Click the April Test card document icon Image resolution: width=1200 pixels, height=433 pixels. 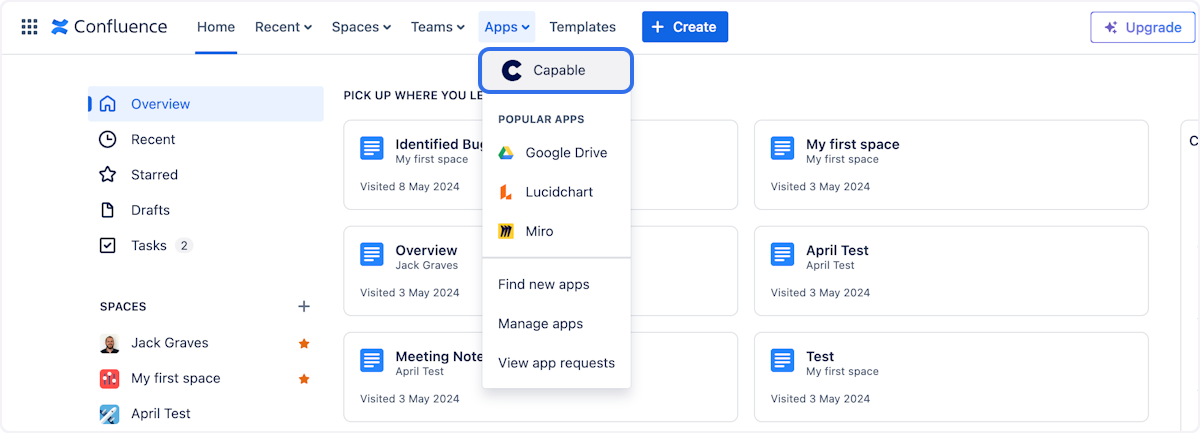click(783, 254)
